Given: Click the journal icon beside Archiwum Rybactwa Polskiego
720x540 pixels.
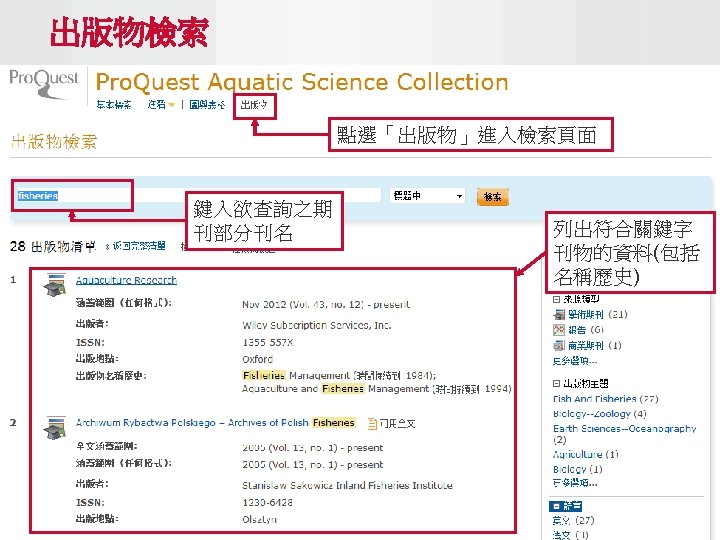Looking at the screenshot, I should tap(55, 428).
